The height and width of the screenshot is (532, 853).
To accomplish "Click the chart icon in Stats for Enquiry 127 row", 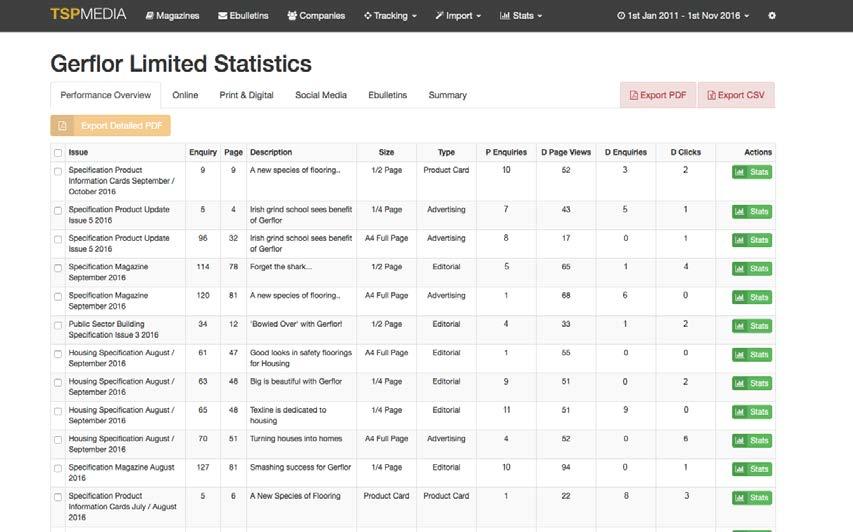I will (x=739, y=469).
